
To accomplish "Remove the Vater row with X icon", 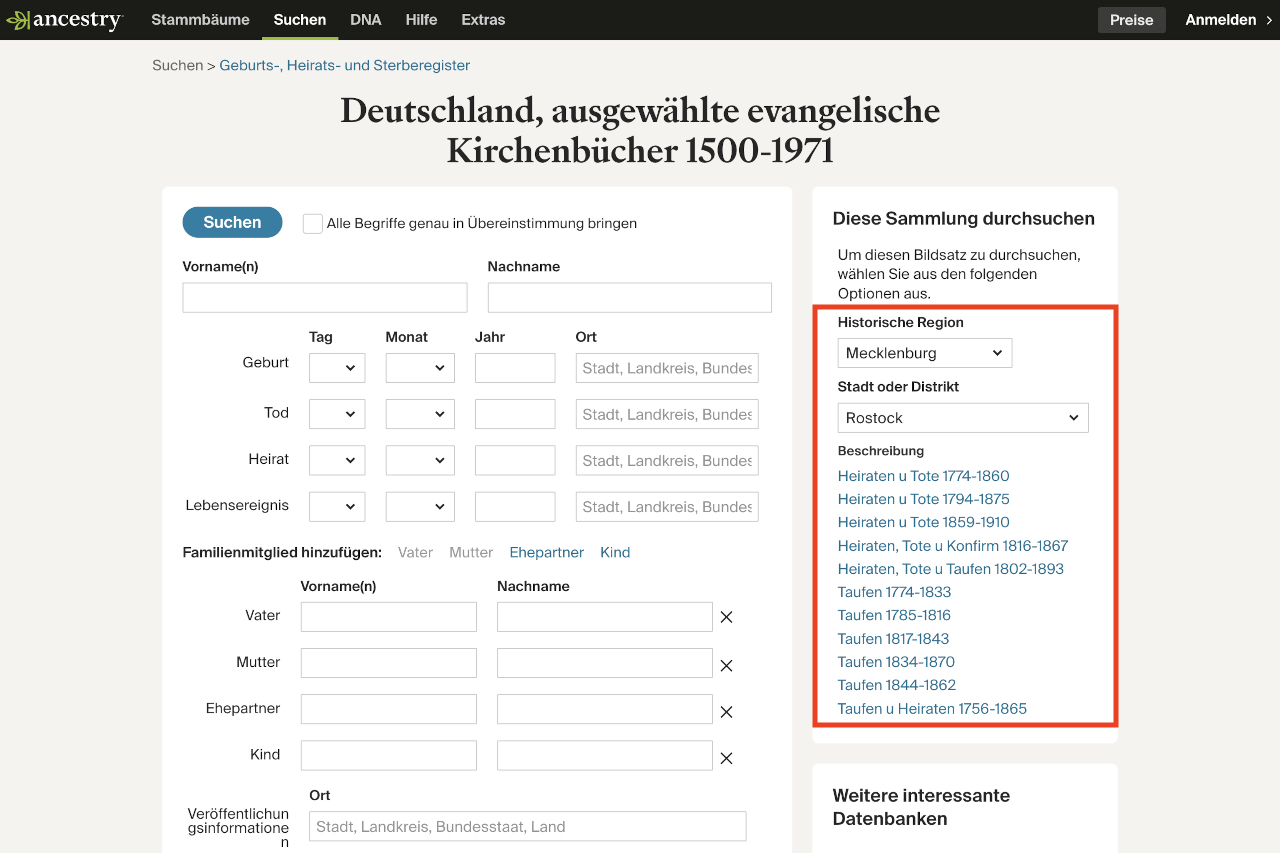I will [727, 617].
